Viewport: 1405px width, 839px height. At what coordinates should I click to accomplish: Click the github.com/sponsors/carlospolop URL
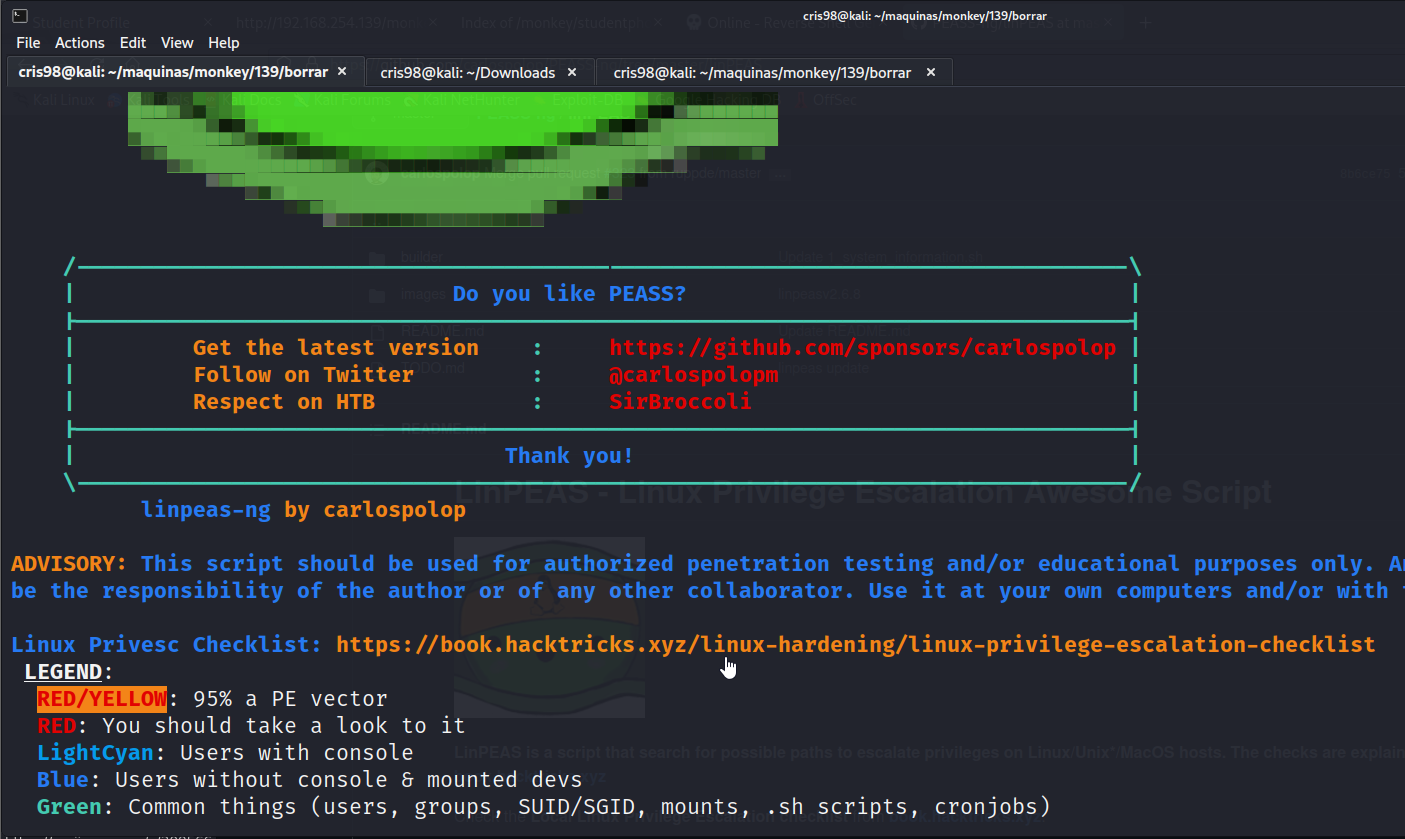click(863, 348)
